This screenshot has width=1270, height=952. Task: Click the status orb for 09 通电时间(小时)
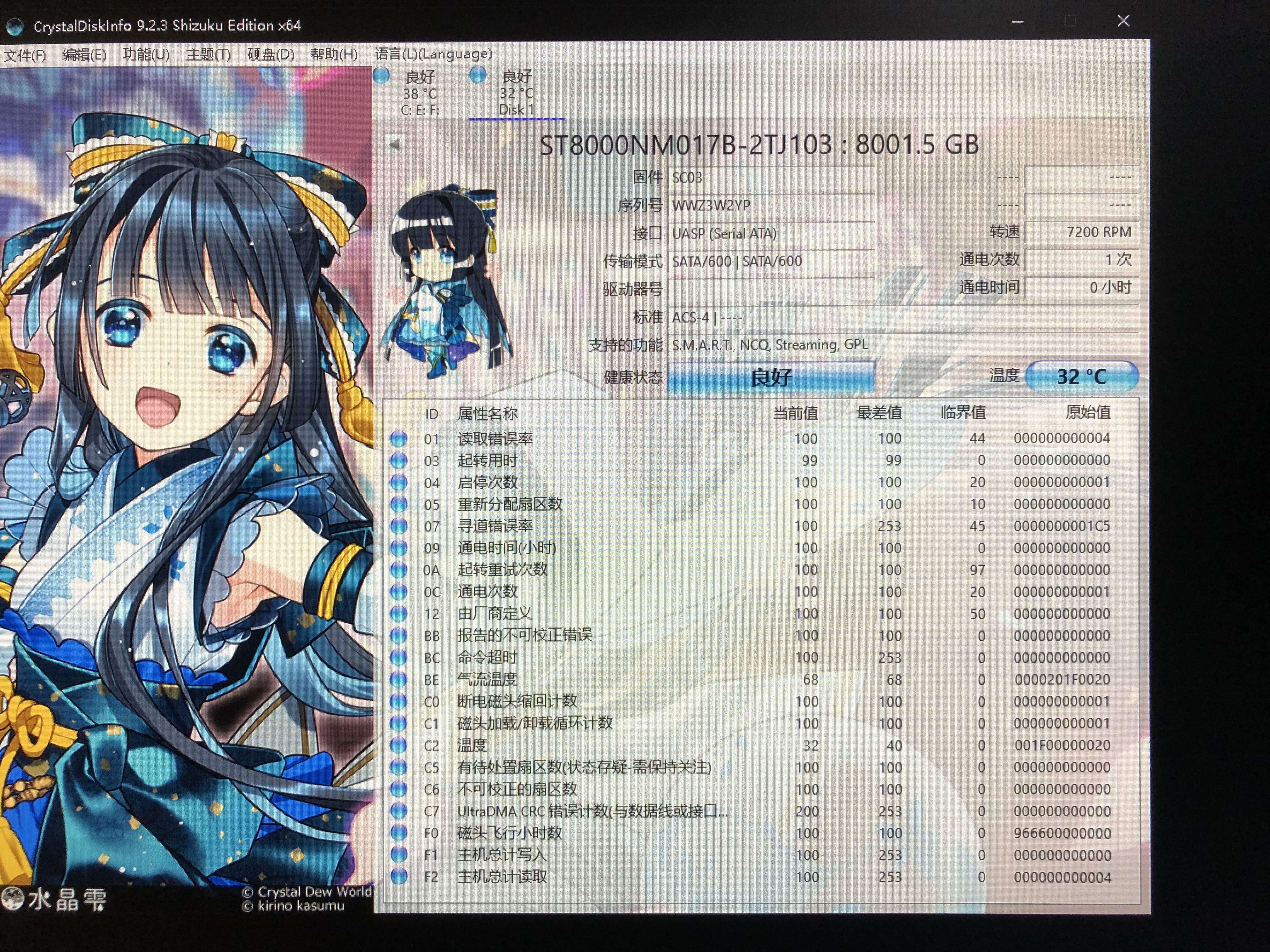398,548
